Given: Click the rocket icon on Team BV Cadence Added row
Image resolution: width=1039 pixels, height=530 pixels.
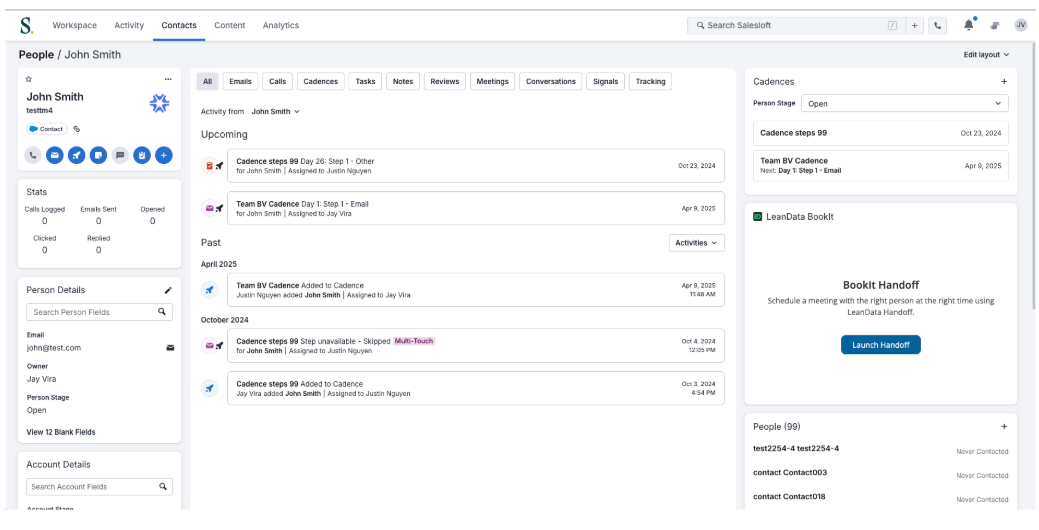Looking at the screenshot, I should 209,290.
